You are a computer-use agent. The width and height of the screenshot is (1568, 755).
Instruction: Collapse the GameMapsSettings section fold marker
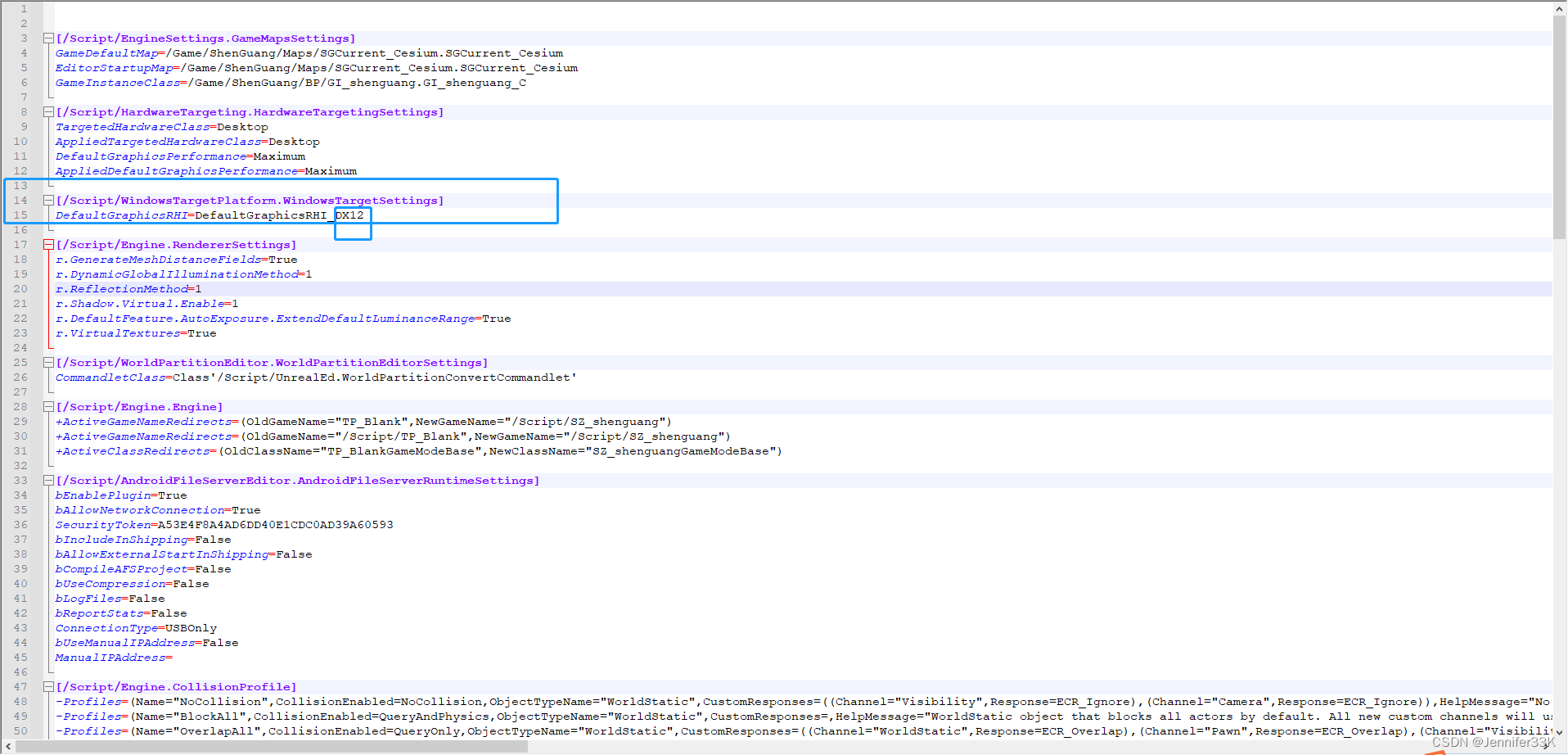(x=48, y=38)
